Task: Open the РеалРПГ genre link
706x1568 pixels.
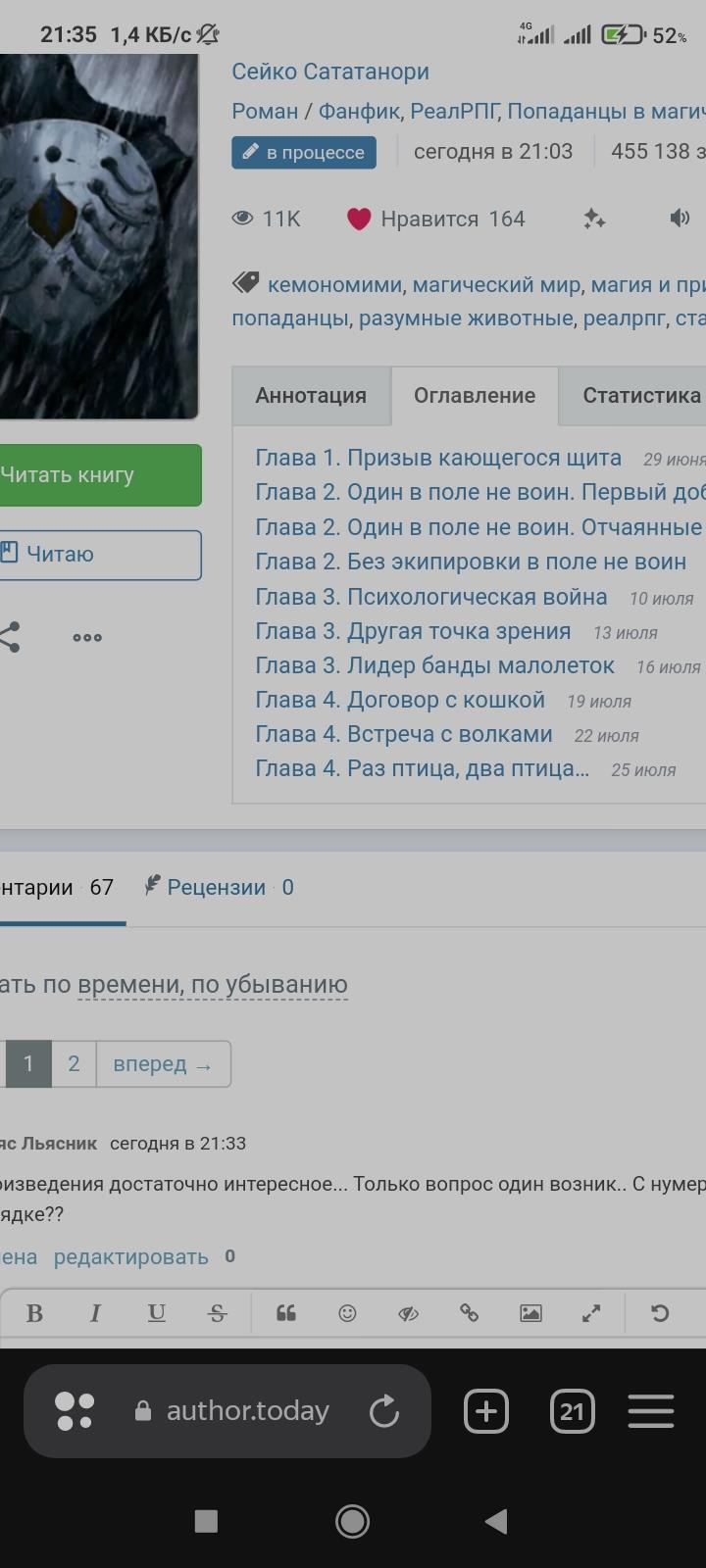Action: click(x=454, y=112)
